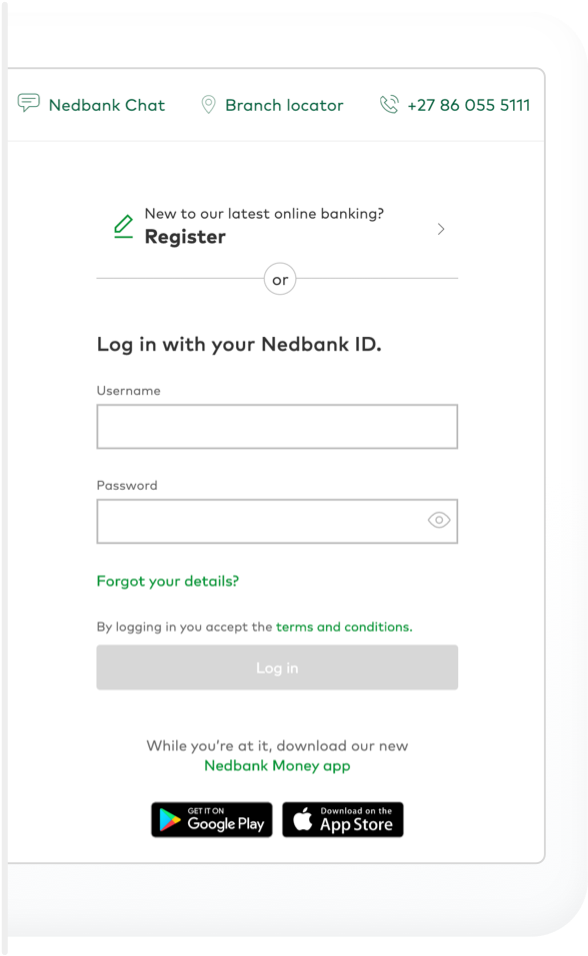This screenshot has height=956, width=588.
Task: Click the green pencil Register icon
Action: pyautogui.click(x=121, y=225)
